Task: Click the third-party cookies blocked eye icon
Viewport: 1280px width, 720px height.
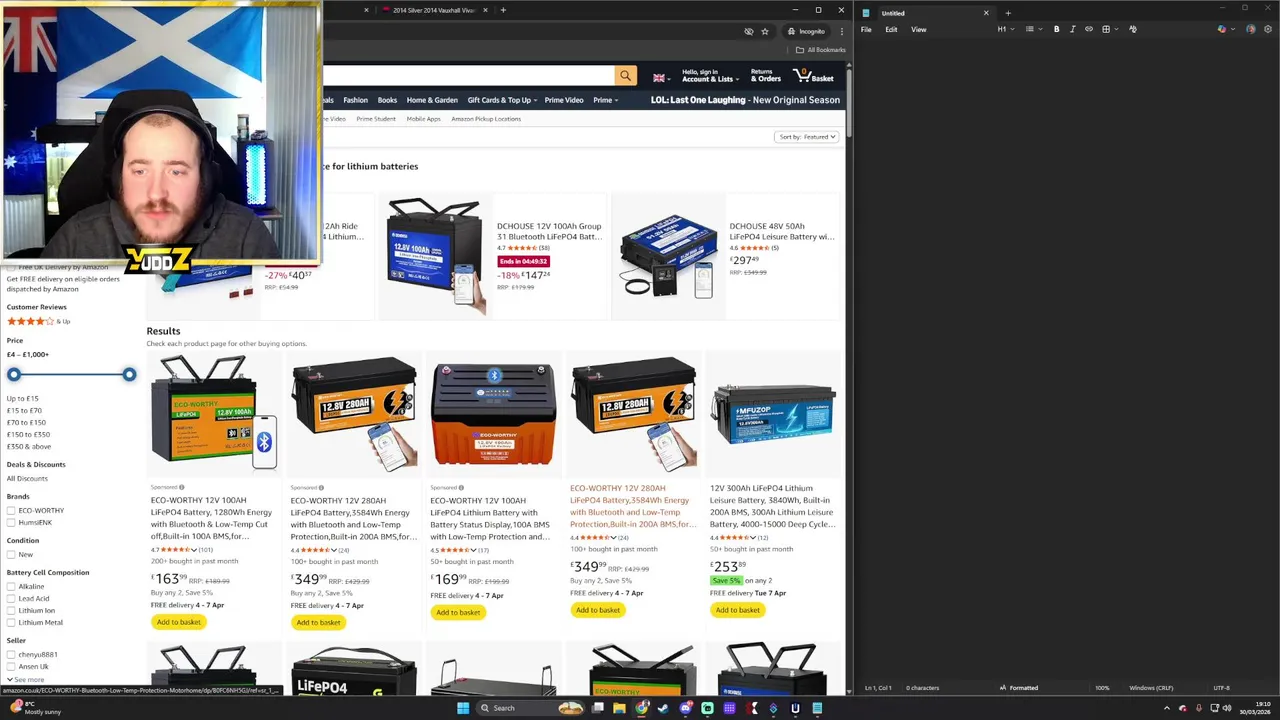Action: 748,31
